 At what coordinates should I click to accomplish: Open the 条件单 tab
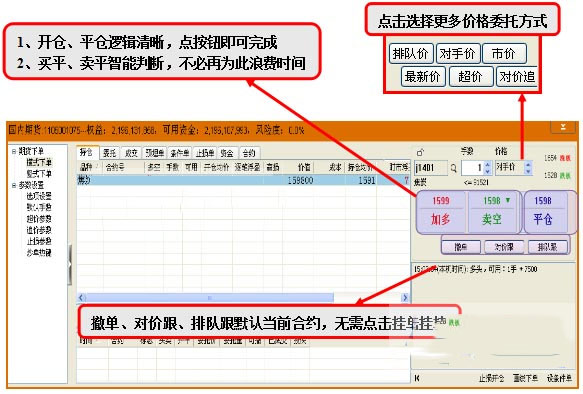pos(180,153)
